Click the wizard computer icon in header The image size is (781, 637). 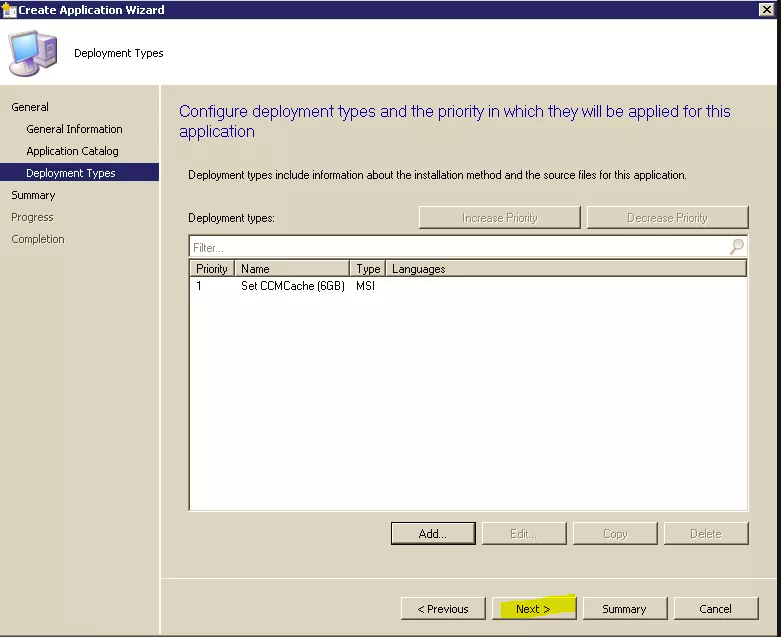[x=33, y=53]
